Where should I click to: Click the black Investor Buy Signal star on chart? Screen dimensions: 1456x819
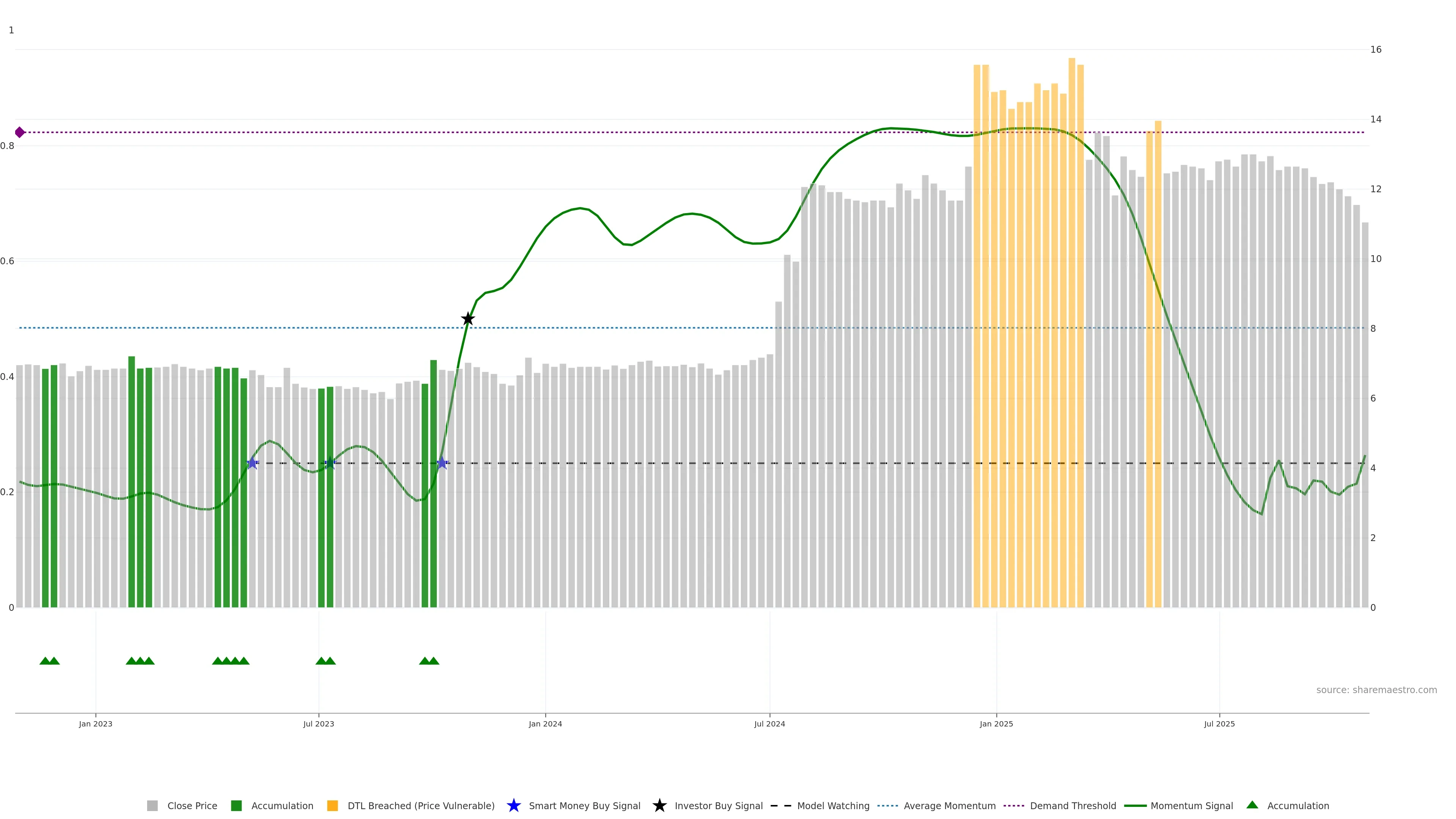pyautogui.click(x=468, y=319)
